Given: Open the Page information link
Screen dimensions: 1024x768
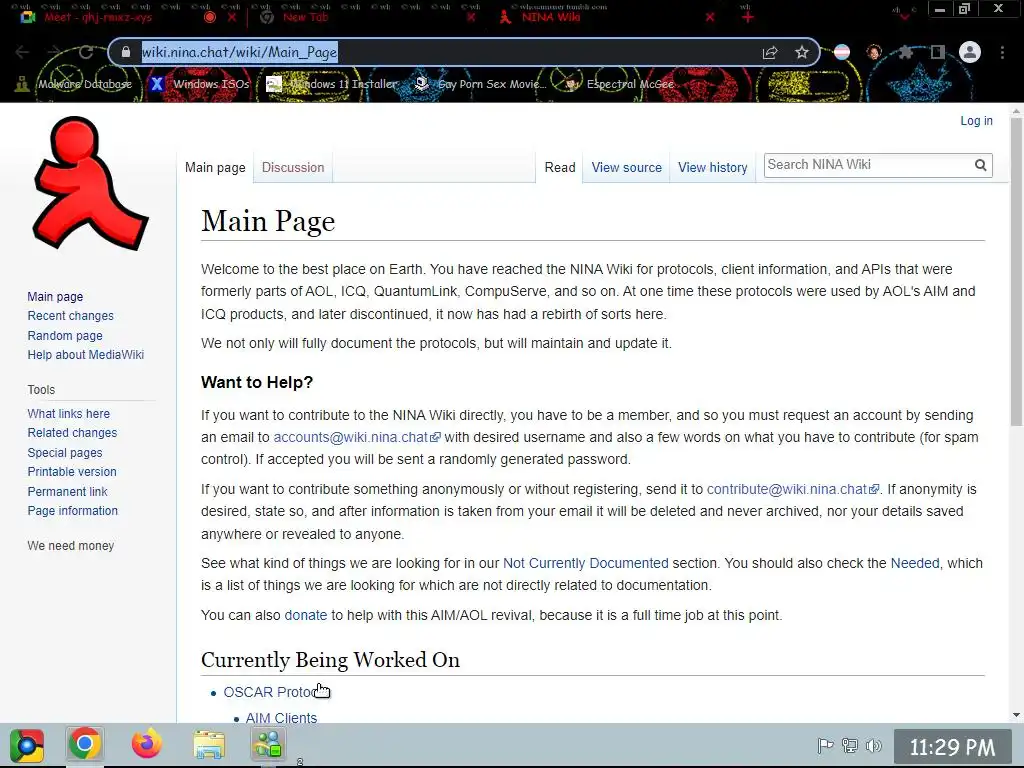Looking at the screenshot, I should tap(72, 511).
